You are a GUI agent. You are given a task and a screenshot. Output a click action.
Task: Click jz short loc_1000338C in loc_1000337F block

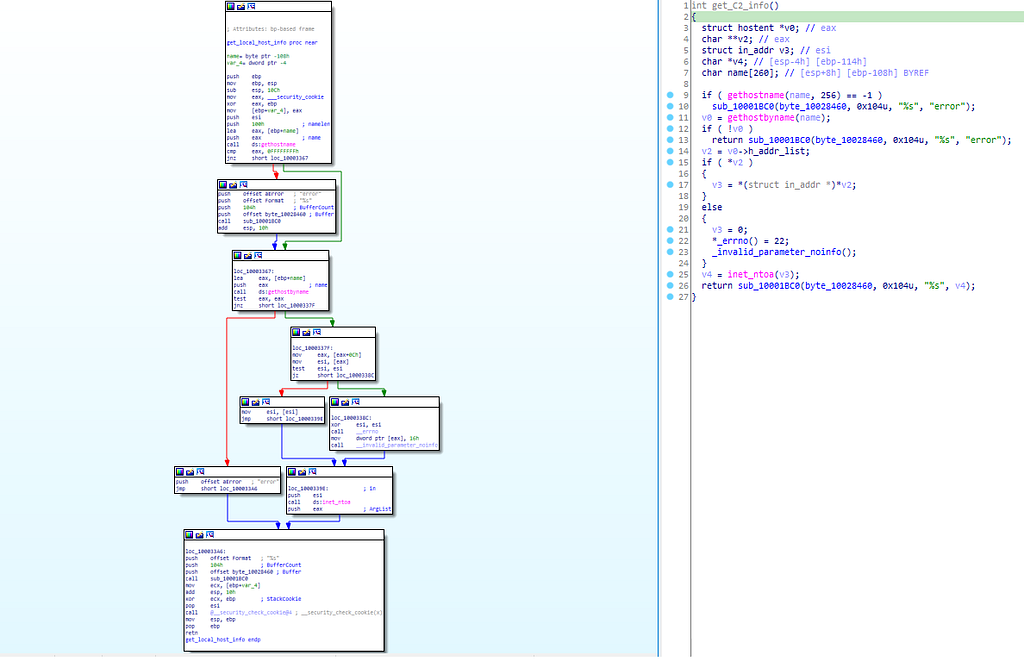(334, 375)
